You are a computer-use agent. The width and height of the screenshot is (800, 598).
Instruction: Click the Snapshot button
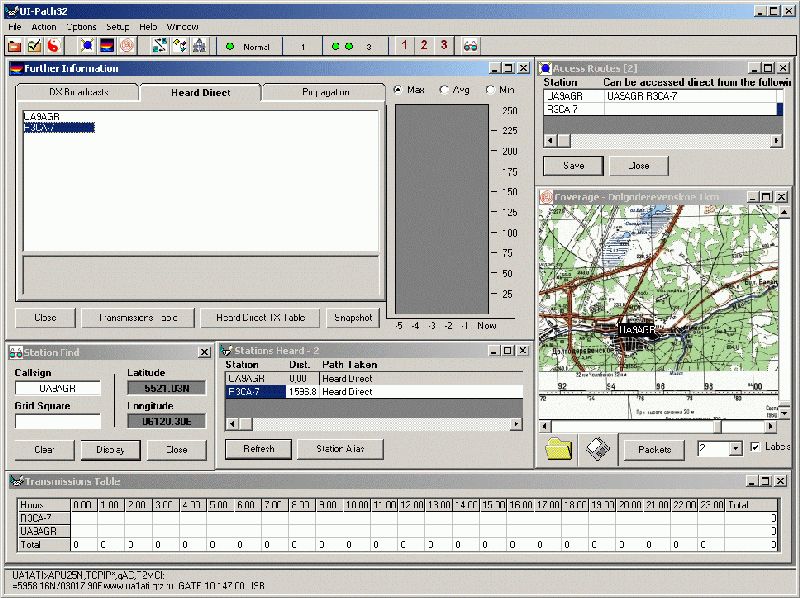[353, 318]
